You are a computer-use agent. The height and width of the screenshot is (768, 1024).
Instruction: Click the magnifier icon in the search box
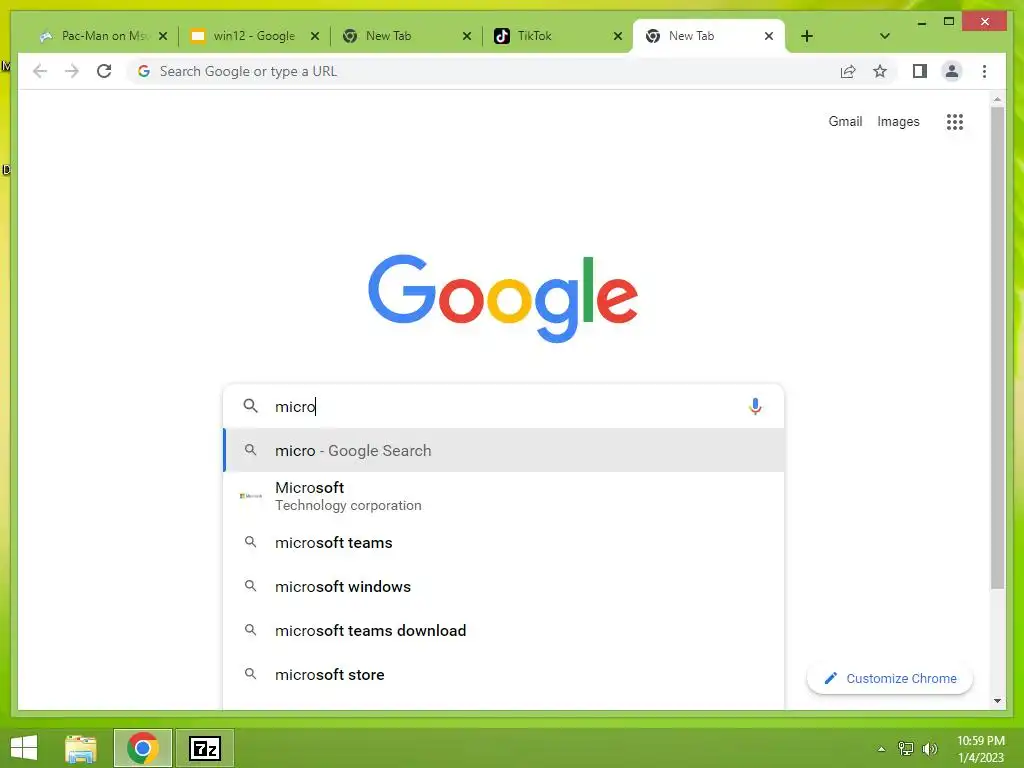coord(250,406)
